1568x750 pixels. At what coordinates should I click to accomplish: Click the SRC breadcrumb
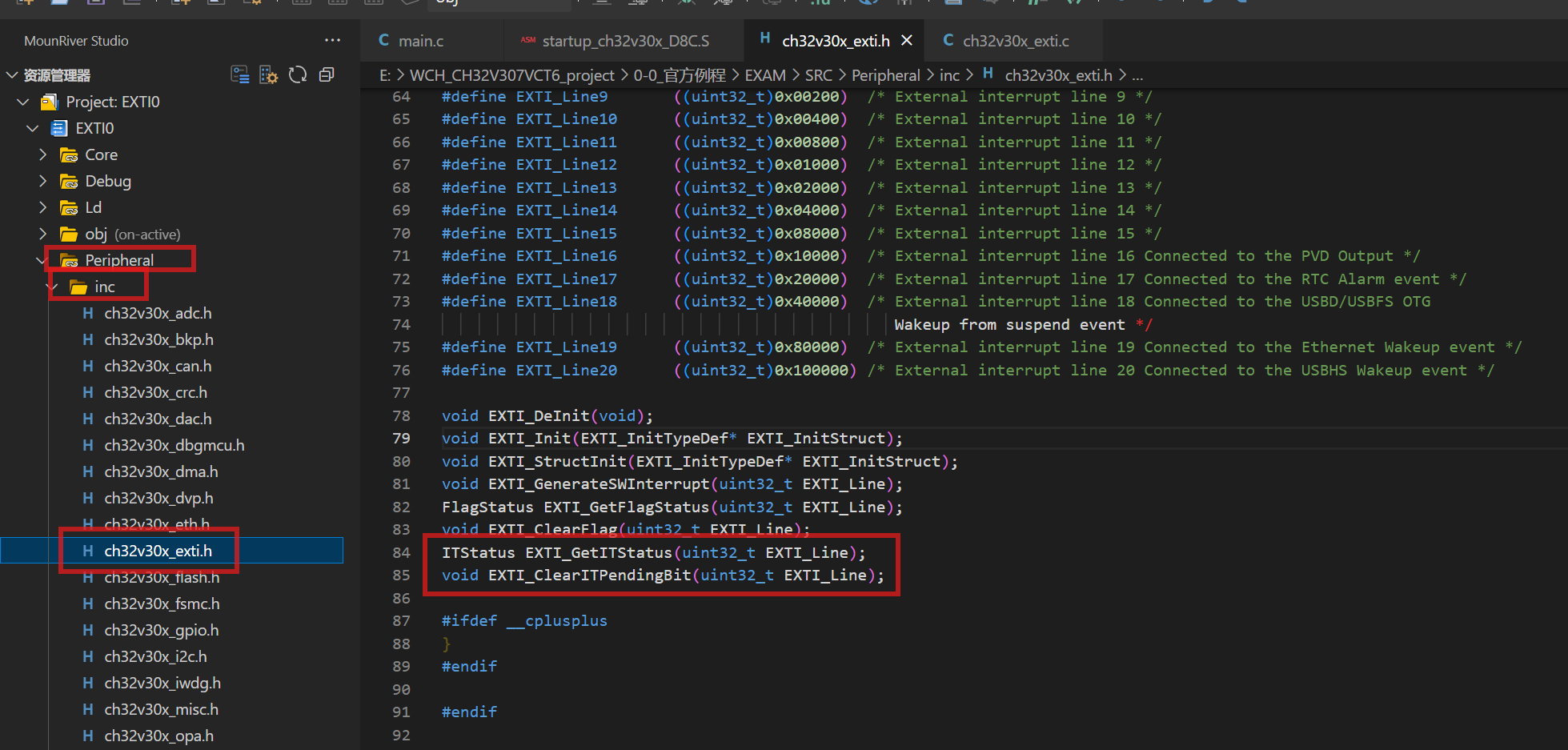click(819, 74)
